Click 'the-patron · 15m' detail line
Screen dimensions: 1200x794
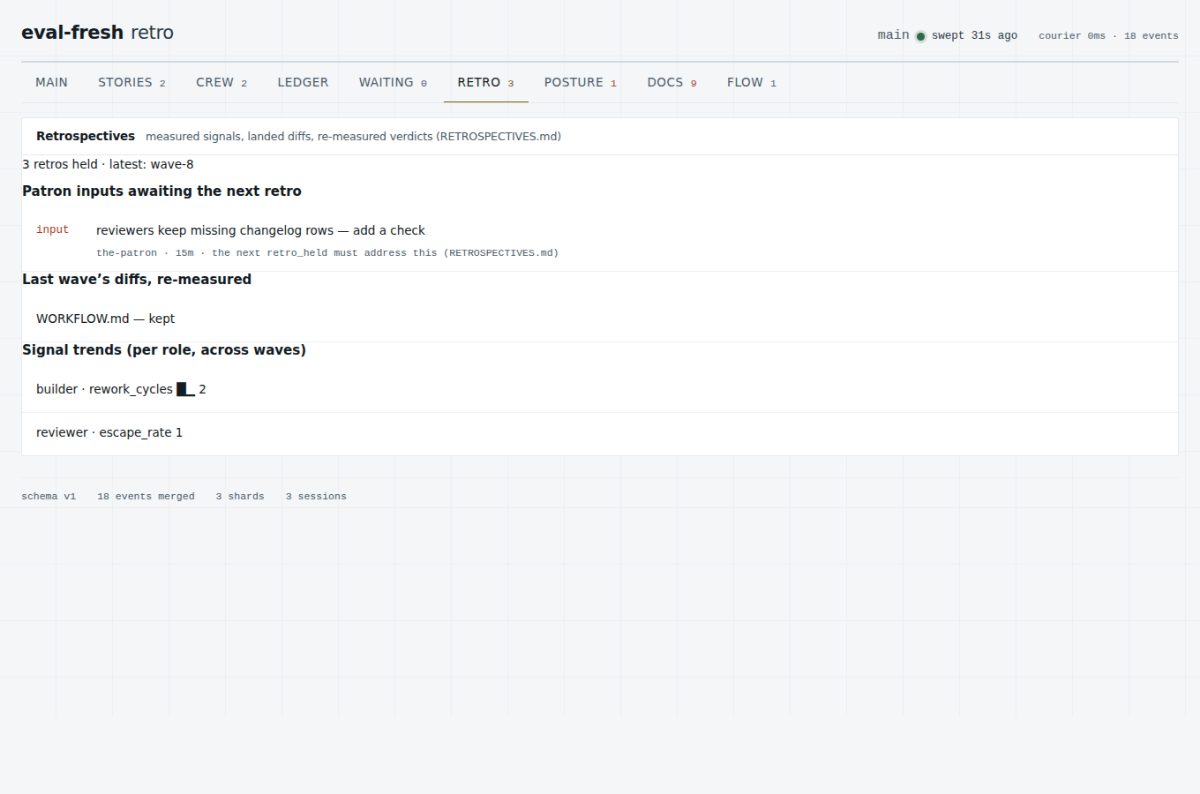[327, 253]
